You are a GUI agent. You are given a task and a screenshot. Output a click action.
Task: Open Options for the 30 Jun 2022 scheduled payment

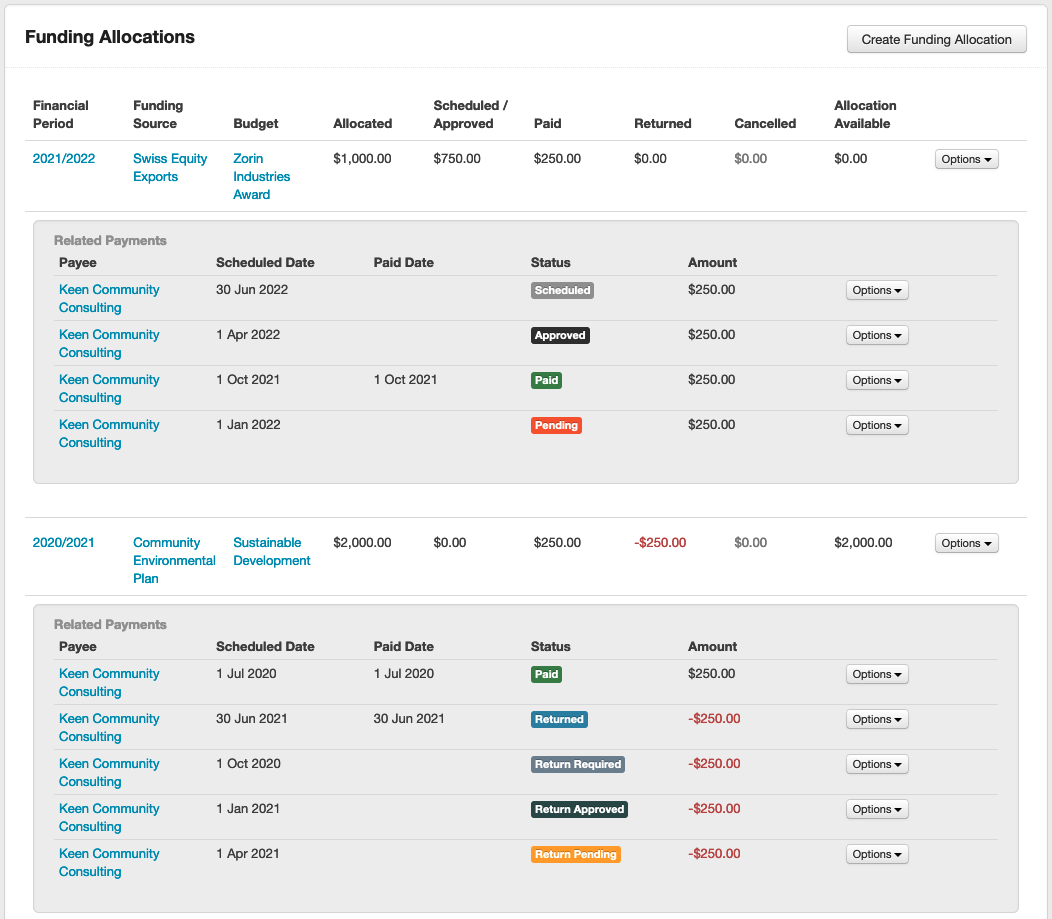tap(877, 290)
